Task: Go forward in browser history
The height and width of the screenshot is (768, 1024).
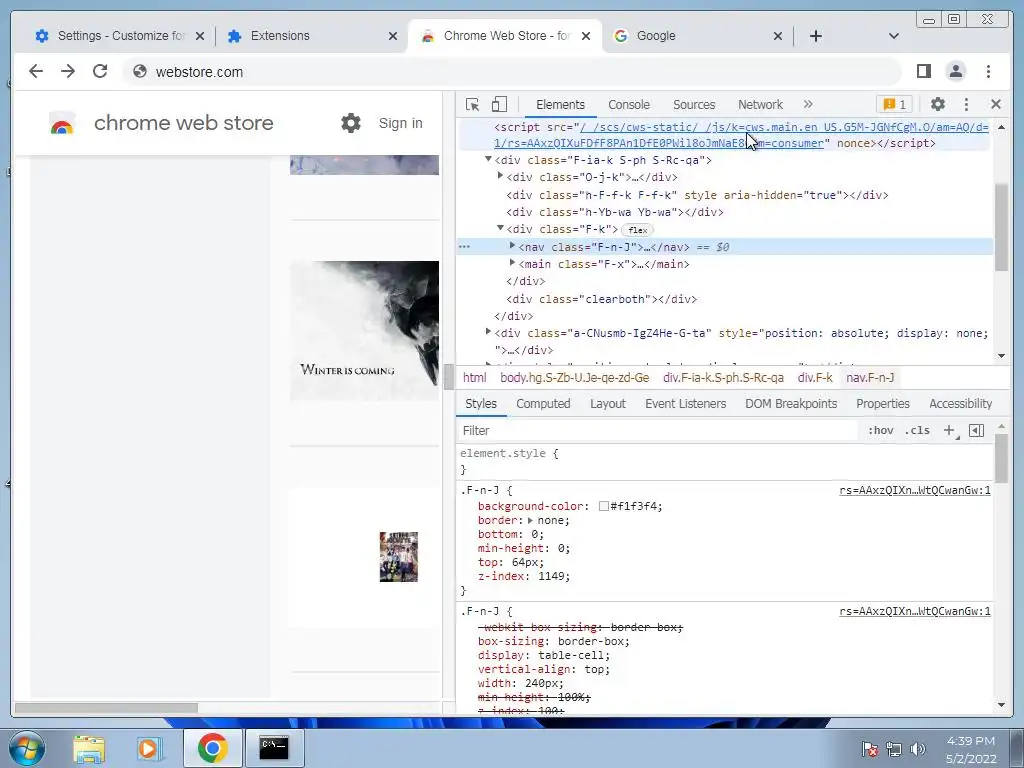Action: coord(68,71)
